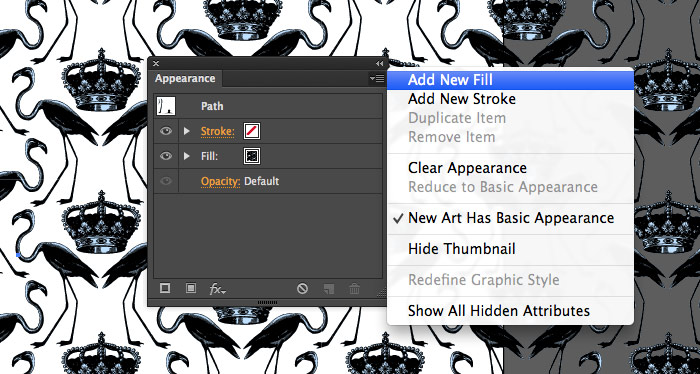Image resolution: width=700 pixels, height=374 pixels.
Task: Expand the Stroke attribute triangle
Action: pyautogui.click(x=187, y=131)
